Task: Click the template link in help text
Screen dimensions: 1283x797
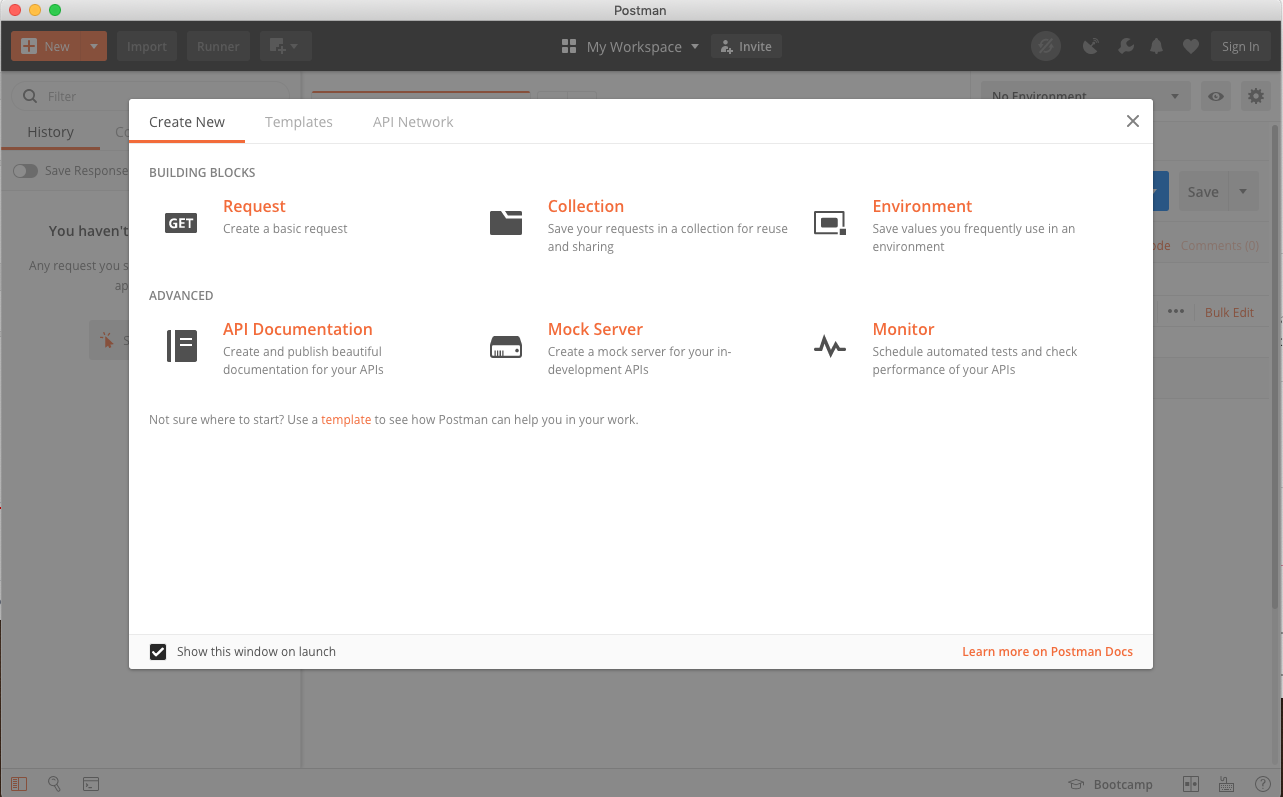Action: point(346,420)
